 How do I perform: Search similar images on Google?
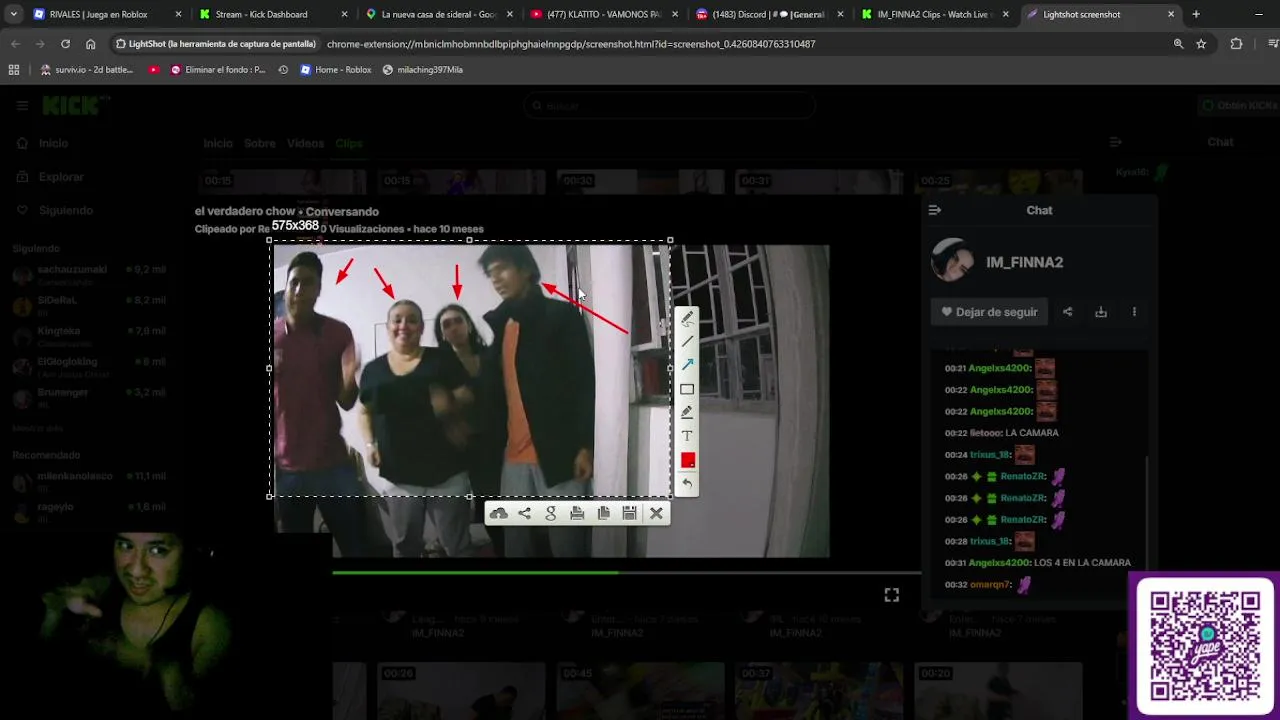point(550,513)
